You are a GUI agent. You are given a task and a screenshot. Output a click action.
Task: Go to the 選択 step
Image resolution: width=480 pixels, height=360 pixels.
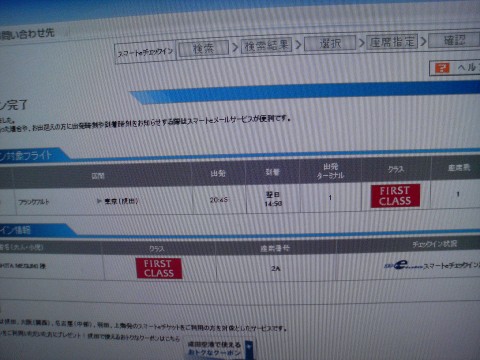click(x=330, y=43)
